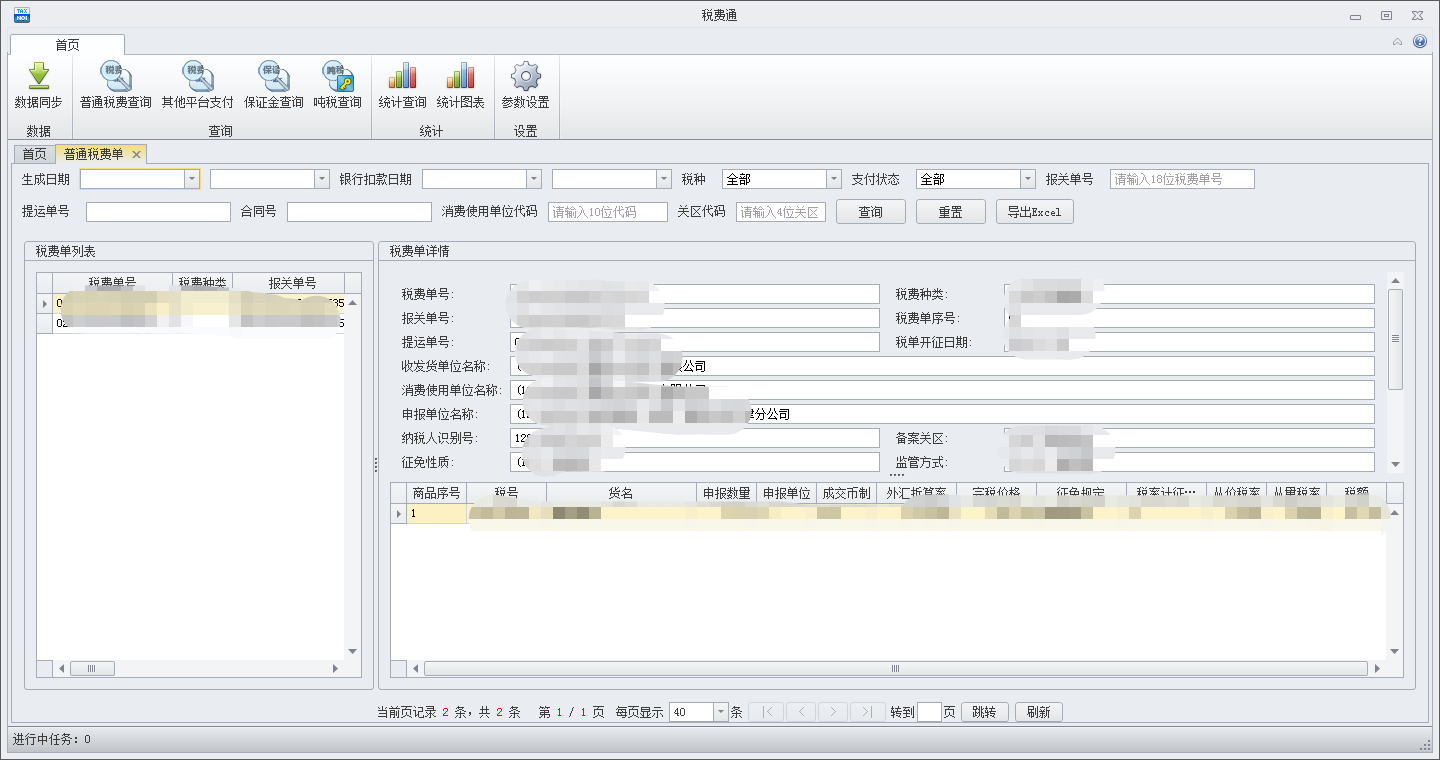This screenshot has width=1440, height=760.
Task: Go to next page pagination button
Action: click(x=834, y=712)
